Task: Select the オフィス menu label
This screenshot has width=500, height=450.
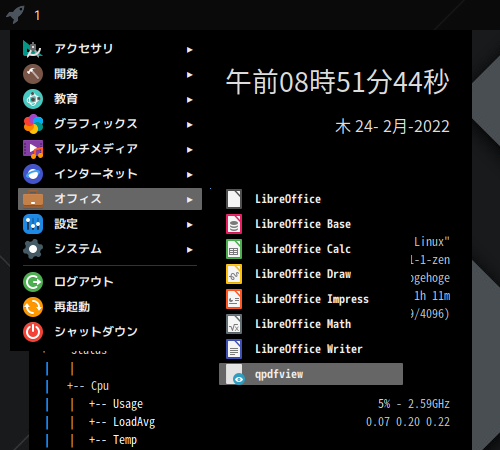Action: coord(78,199)
